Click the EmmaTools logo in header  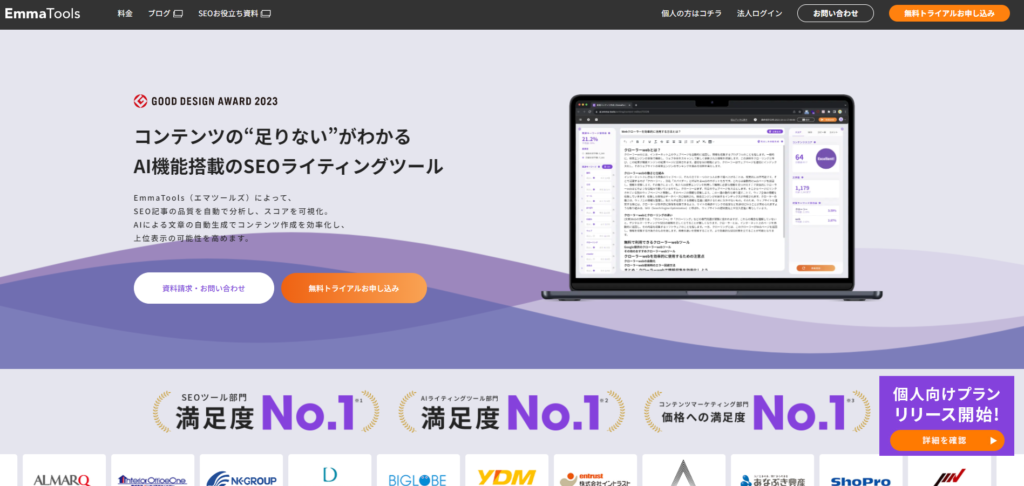(41, 14)
